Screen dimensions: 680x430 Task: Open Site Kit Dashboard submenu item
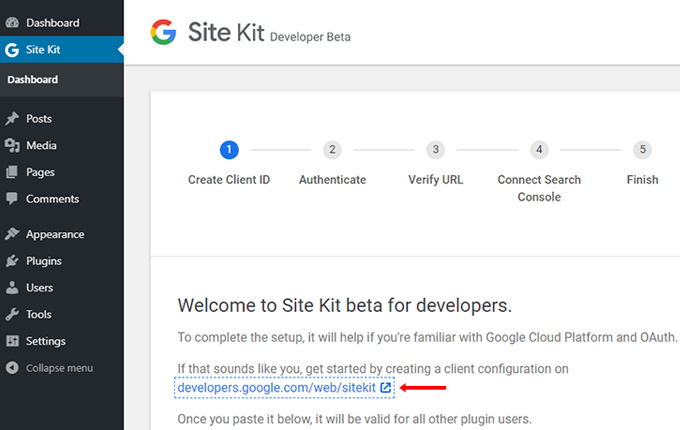coord(33,80)
